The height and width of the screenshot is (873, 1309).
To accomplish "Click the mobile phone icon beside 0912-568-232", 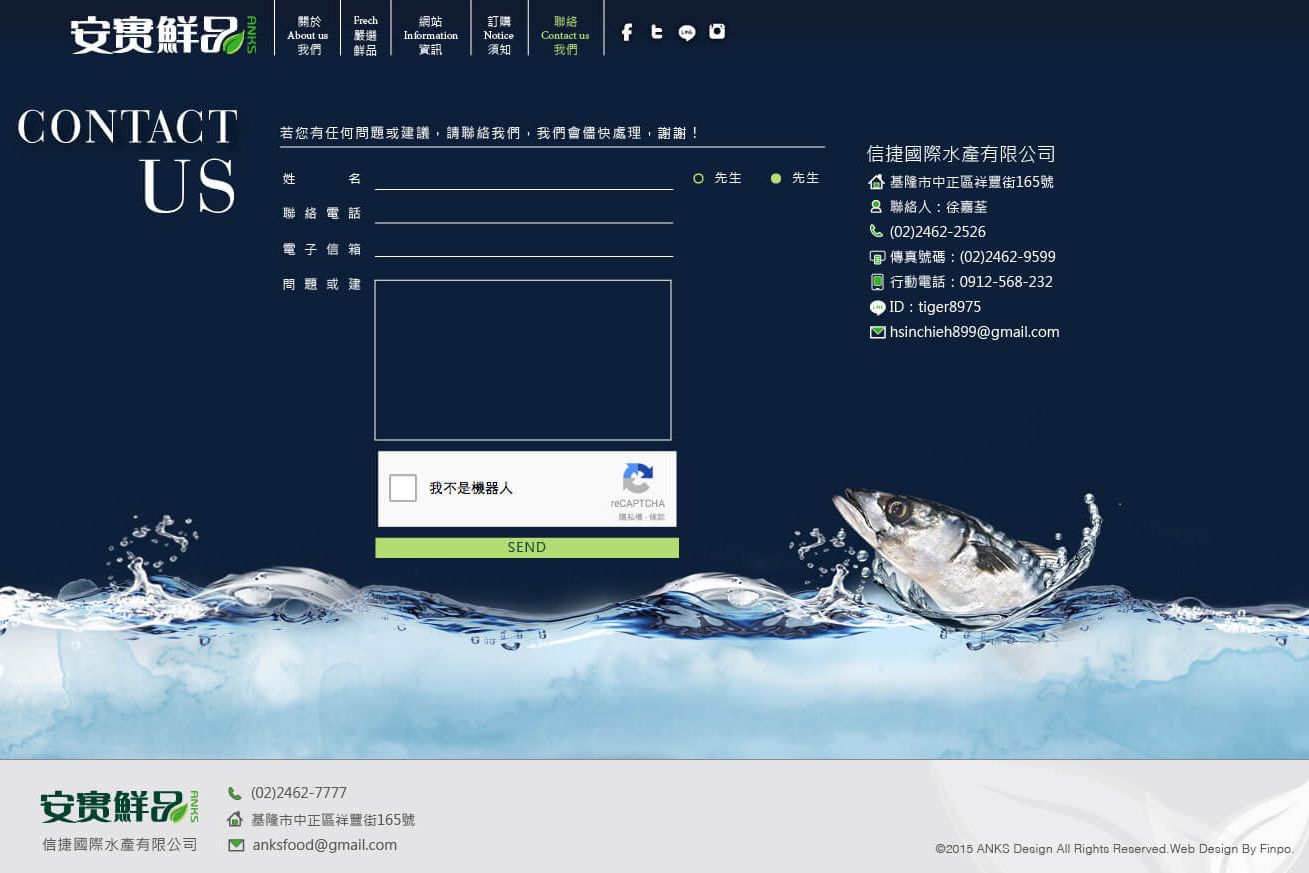I will click(x=877, y=281).
